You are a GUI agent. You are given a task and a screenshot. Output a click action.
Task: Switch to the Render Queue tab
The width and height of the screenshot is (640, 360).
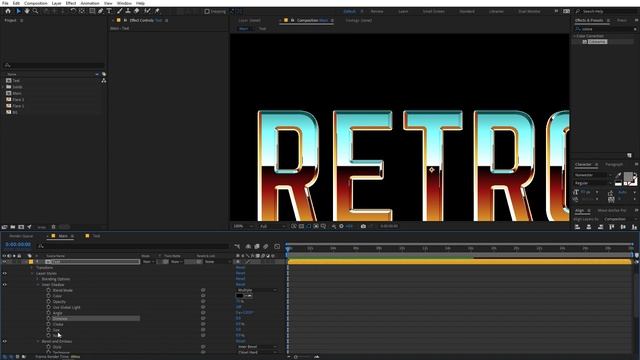click(x=21, y=236)
